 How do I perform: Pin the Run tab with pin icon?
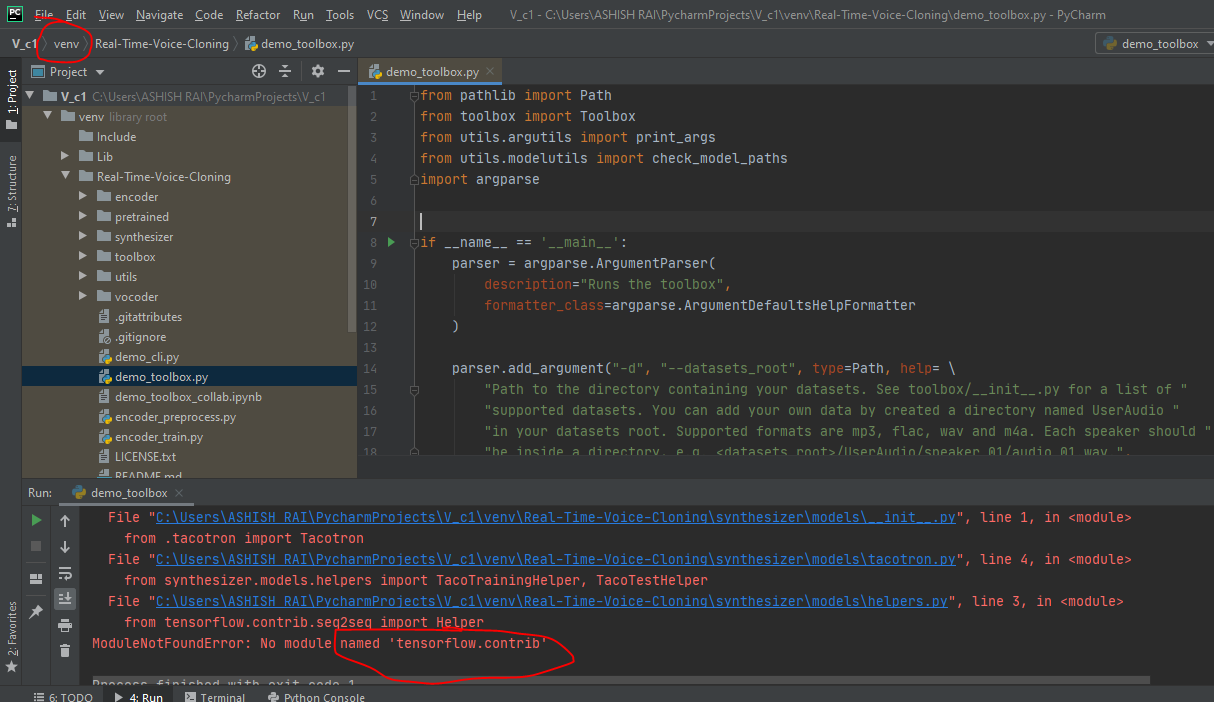pyautogui.click(x=36, y=611)
